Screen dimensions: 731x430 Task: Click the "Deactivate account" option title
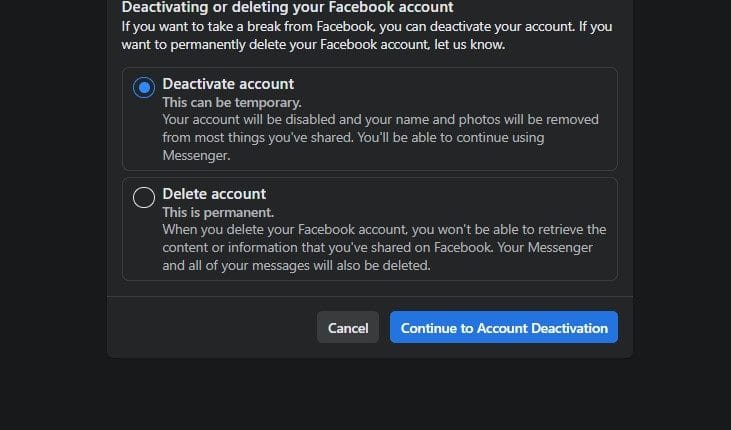tap(228, 84)
